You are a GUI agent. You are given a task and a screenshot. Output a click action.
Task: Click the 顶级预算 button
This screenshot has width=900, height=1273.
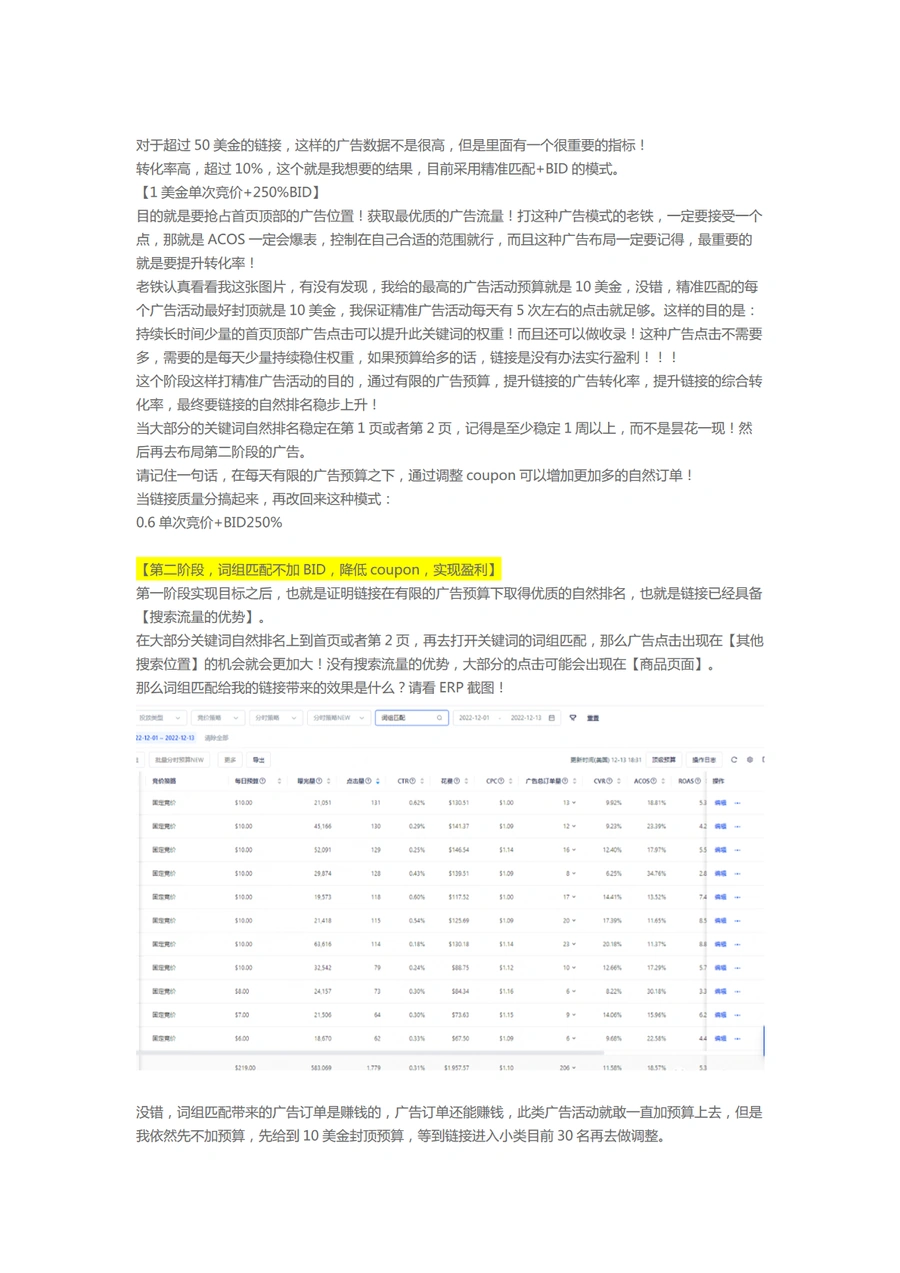coord(664,759)
